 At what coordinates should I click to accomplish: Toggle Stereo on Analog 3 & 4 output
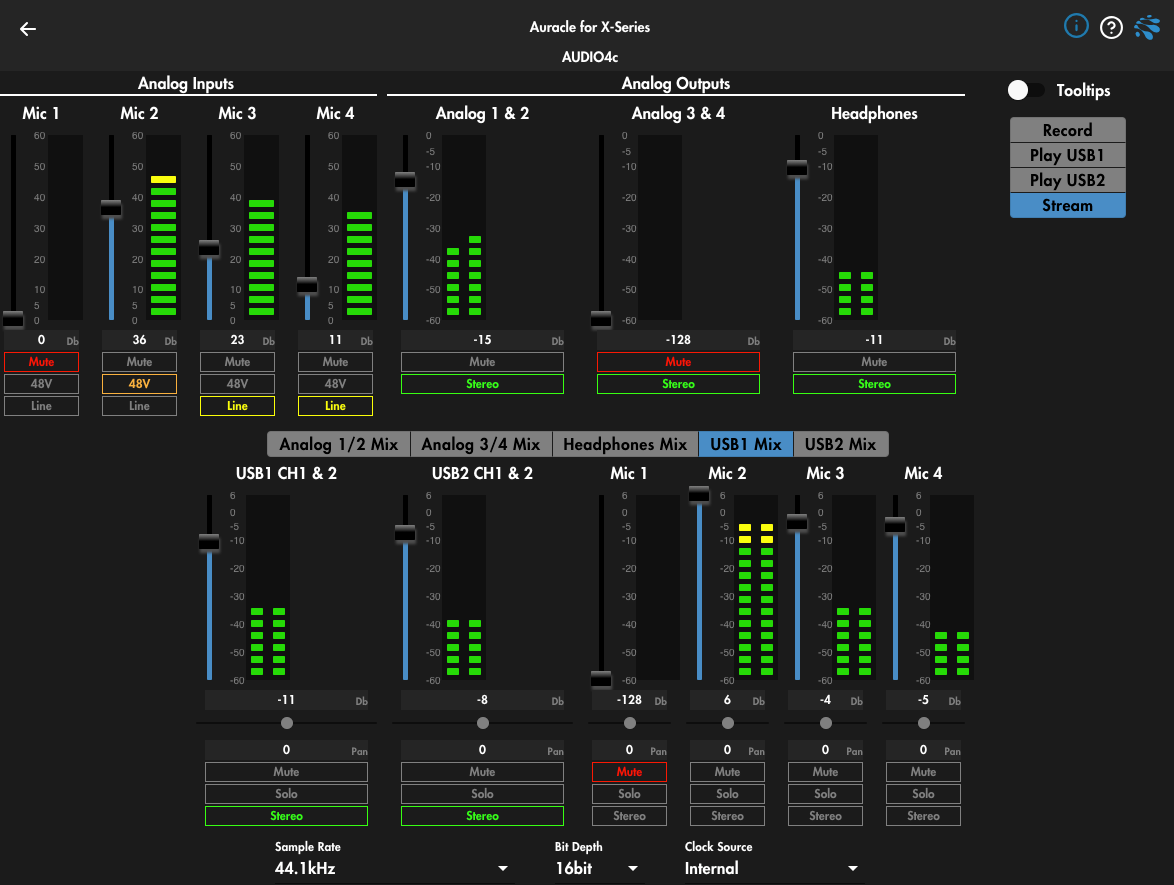point(678,384)
